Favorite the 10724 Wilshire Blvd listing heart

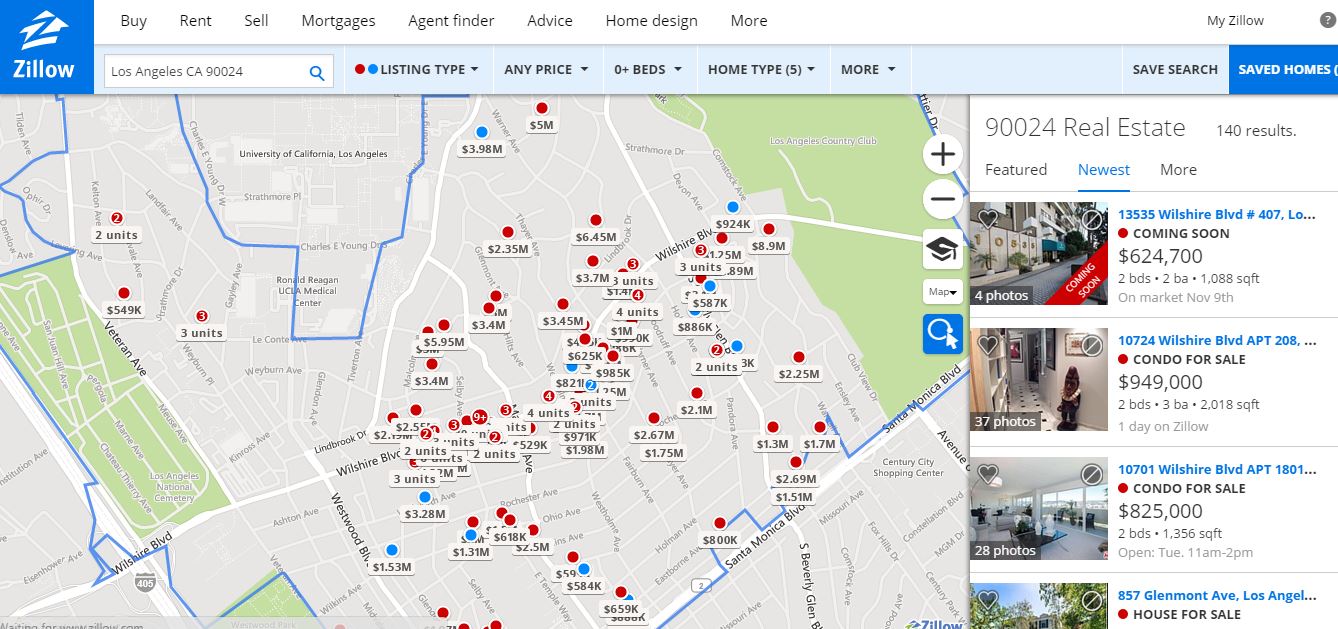988,345
